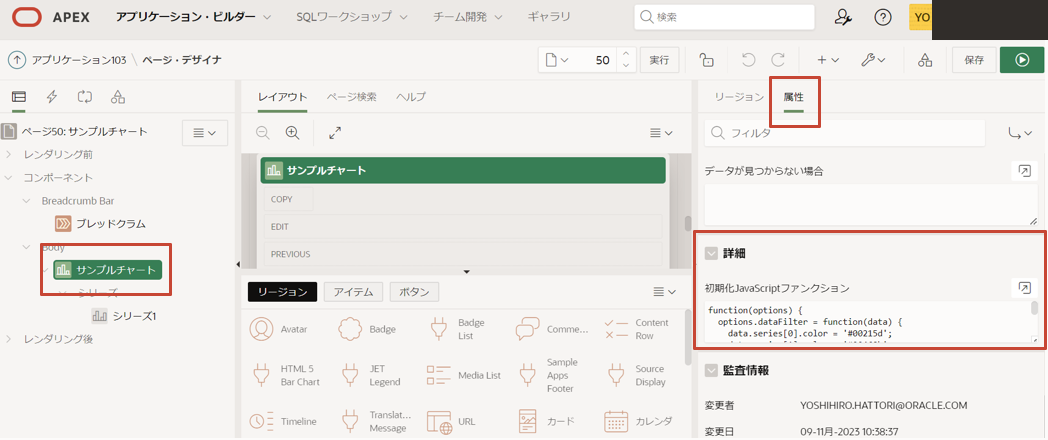Image resolution: width=1048 pixels, height=440 pixels.
Task: Click the up arrow to Application 103
Action: pos(16,60)
